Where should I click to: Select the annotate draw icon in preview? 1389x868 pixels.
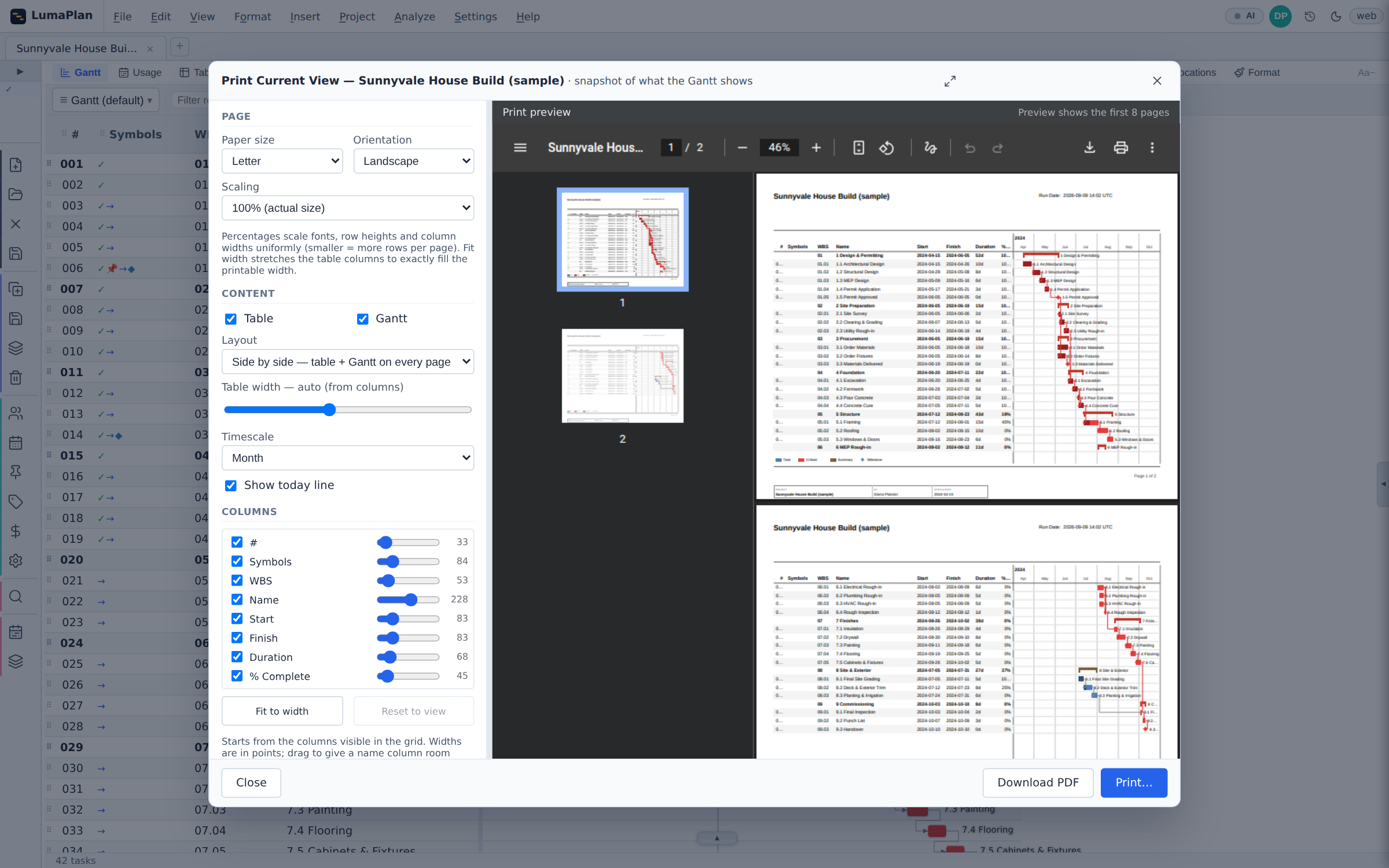coord(930,148)
